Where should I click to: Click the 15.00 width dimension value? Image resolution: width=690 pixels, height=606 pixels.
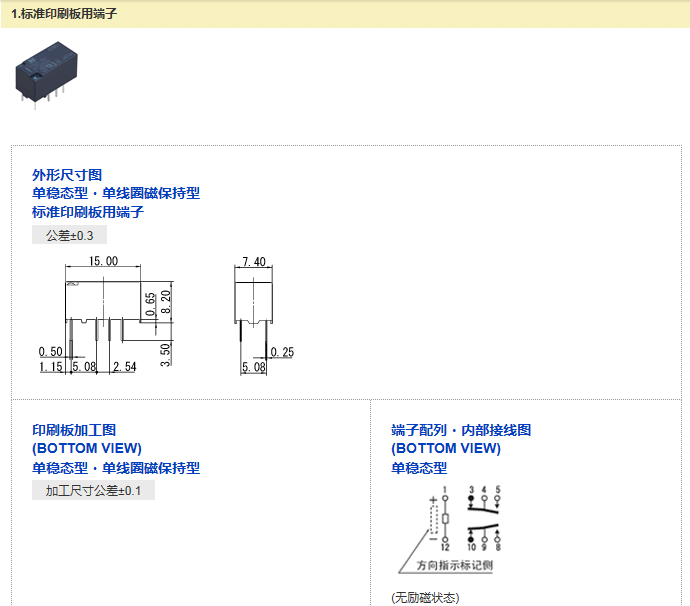[x=103, y=261]
